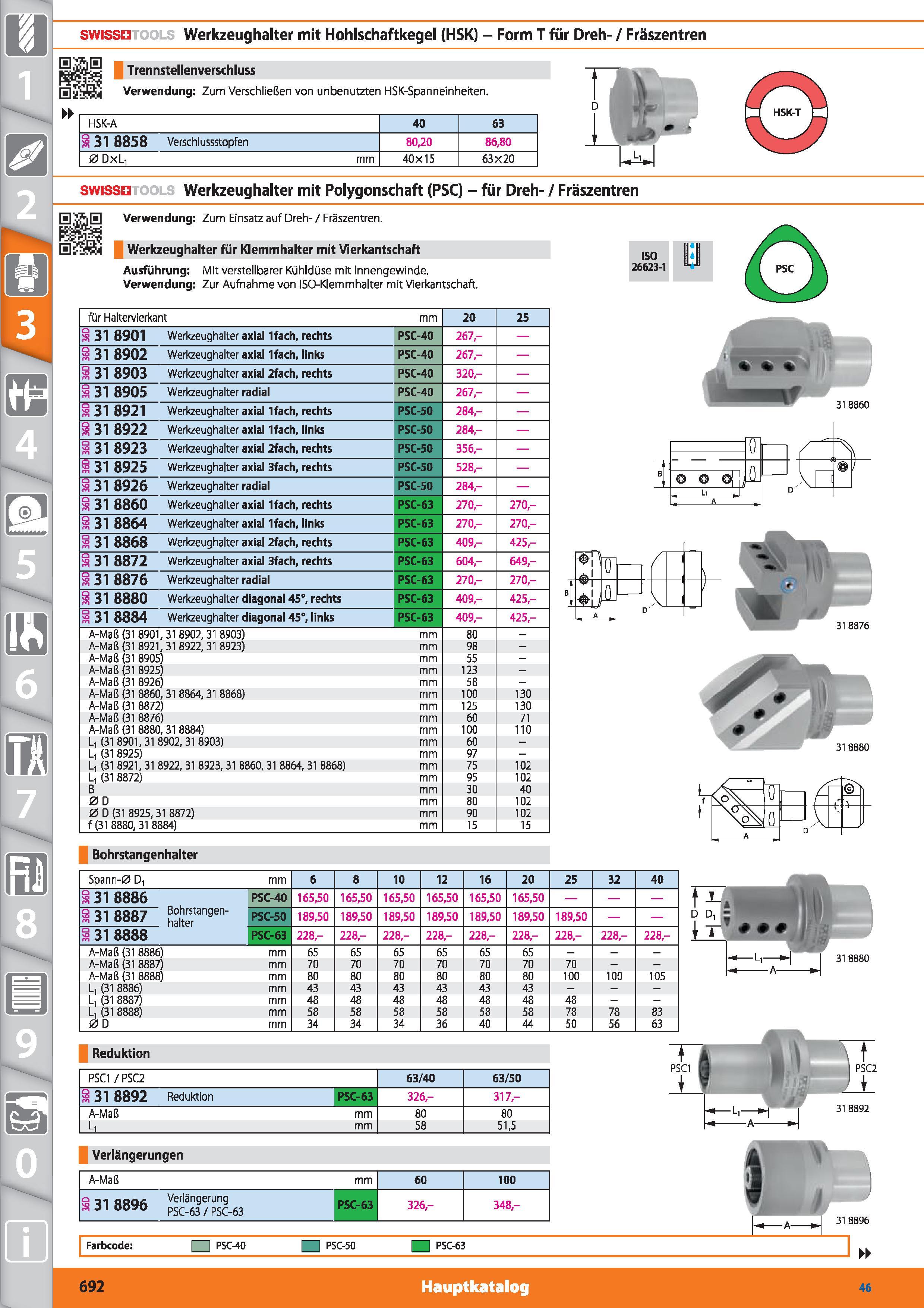Click price 320,– in the 31 8903 row

coord(469,374)
